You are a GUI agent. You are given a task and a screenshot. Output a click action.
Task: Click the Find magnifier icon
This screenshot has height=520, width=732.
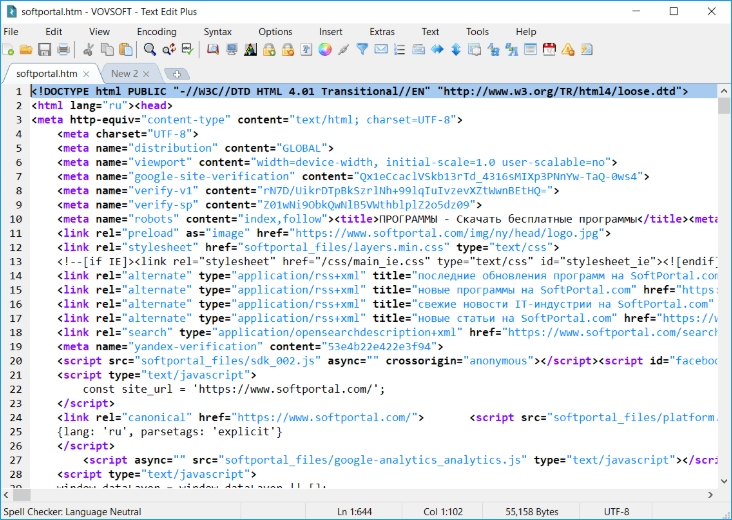tap(150, 49)
